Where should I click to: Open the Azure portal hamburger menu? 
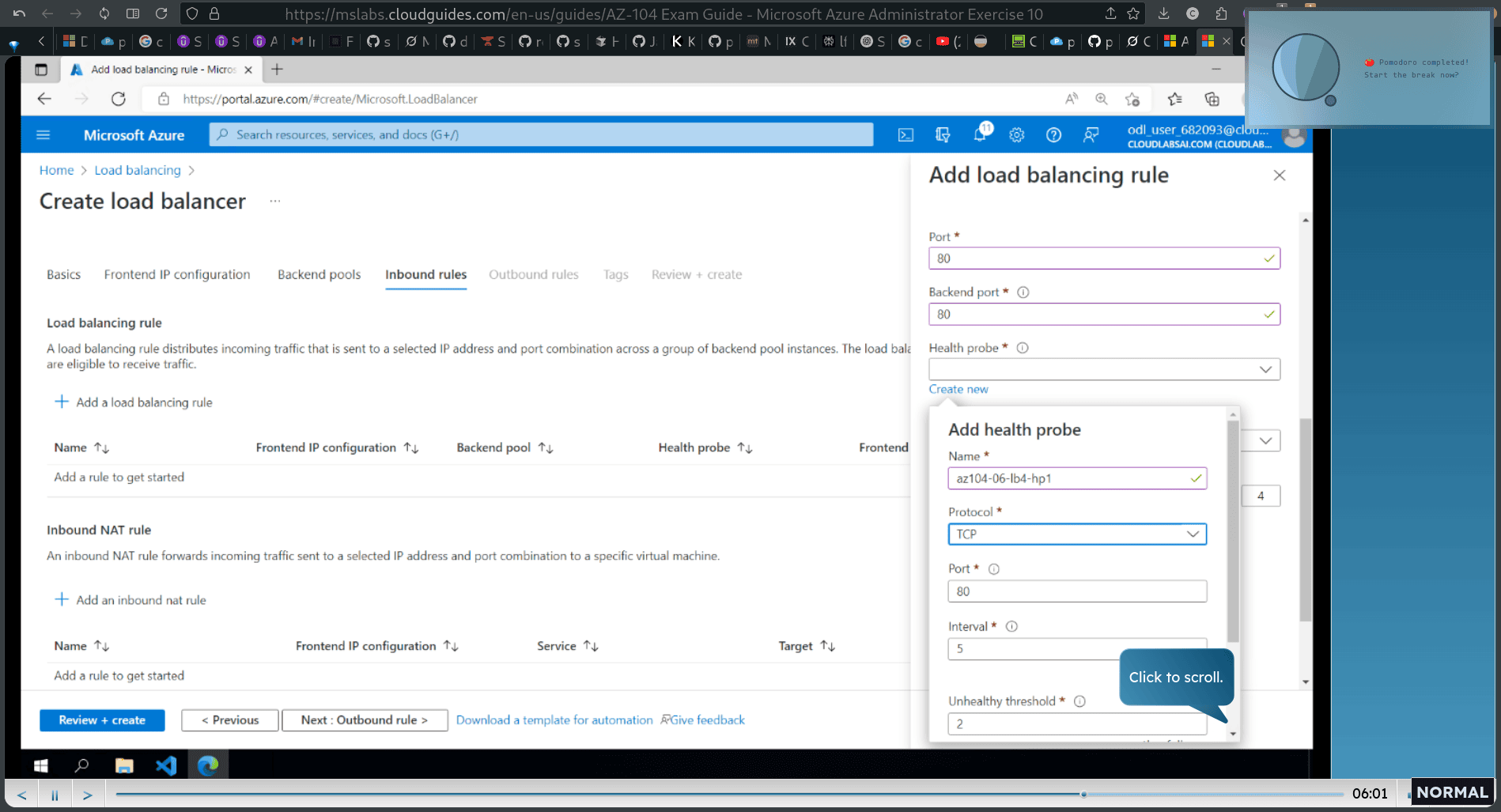pyautogui.click(x=43, y=135)
